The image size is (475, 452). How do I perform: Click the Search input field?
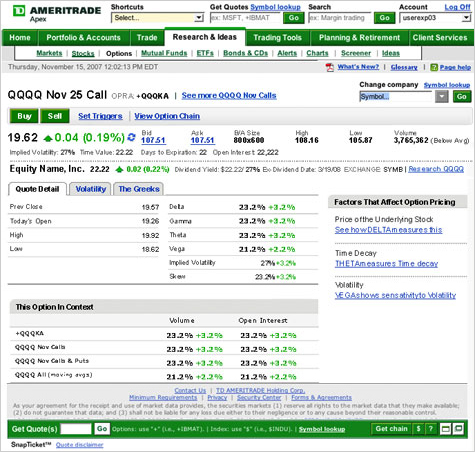click(340, 18)
